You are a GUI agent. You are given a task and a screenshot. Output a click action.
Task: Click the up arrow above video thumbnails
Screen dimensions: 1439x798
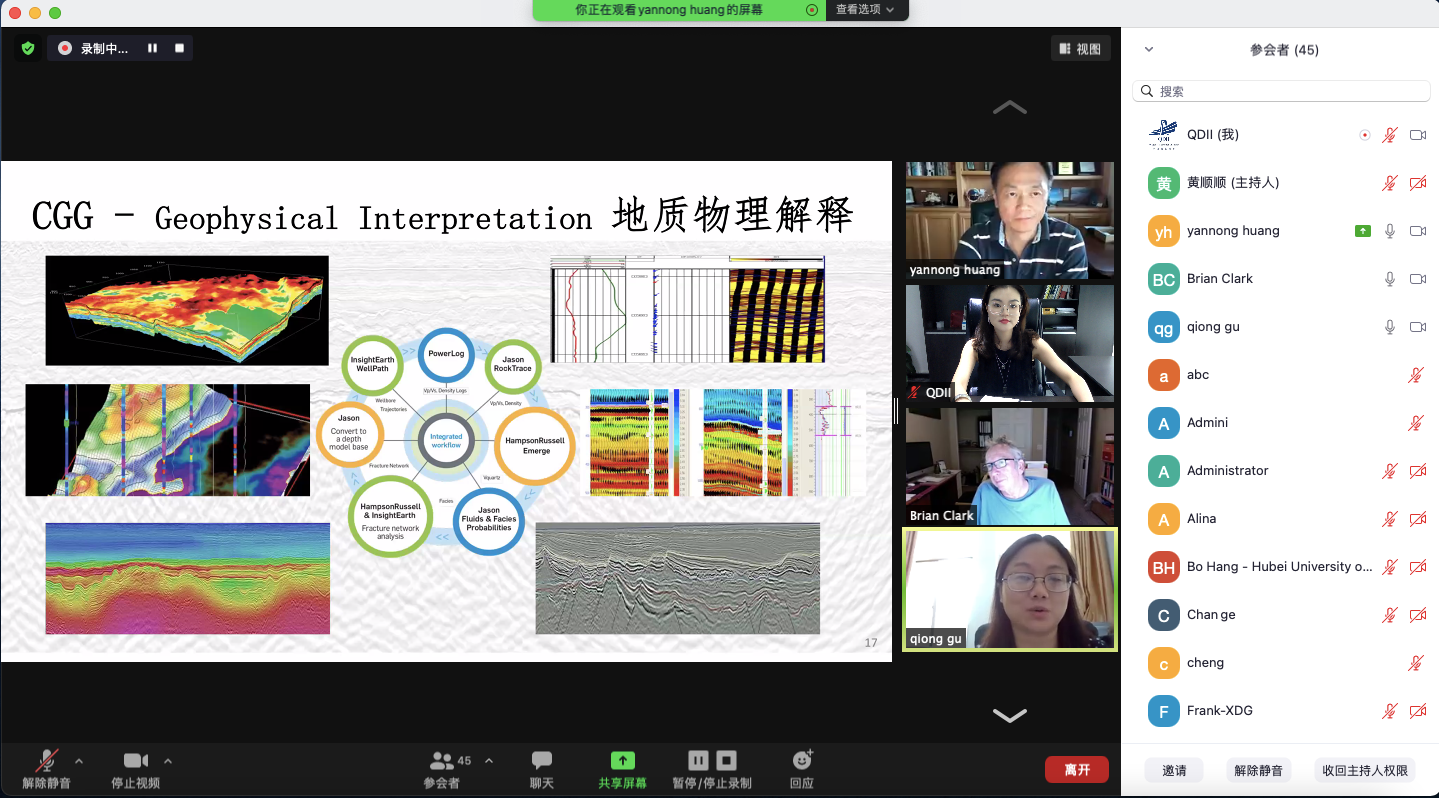click(1010, 107)
